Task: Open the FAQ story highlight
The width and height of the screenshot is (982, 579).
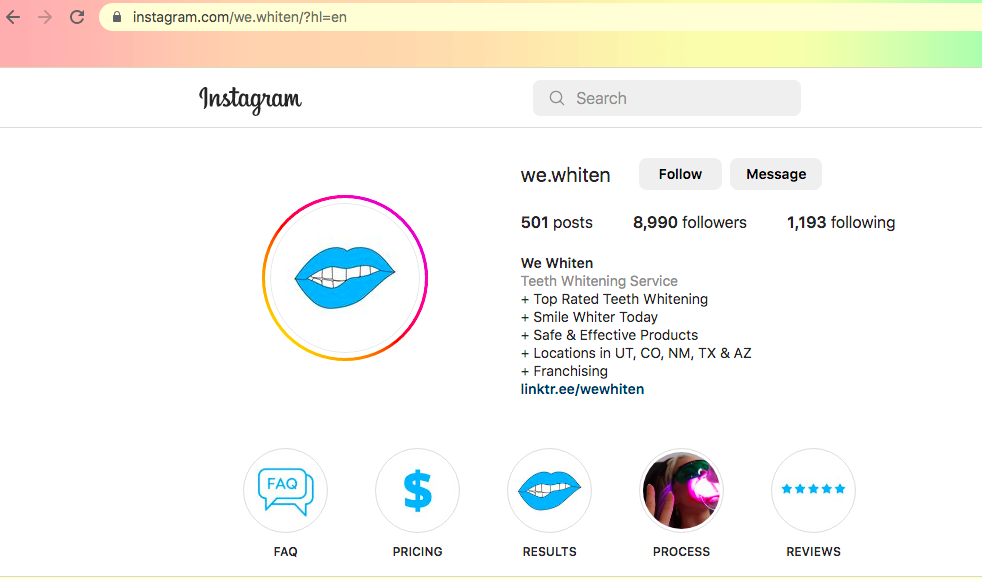Action: coord(285,490)
